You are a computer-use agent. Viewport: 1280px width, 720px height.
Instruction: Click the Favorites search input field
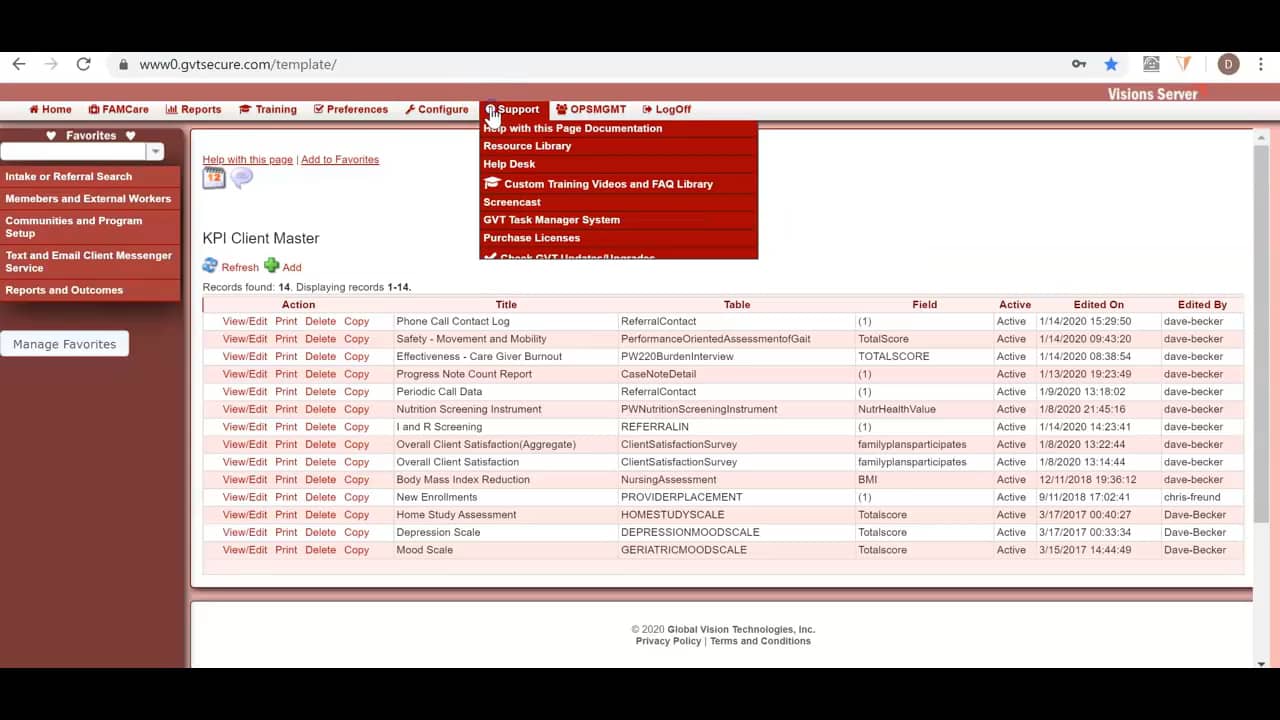point(73,152)
